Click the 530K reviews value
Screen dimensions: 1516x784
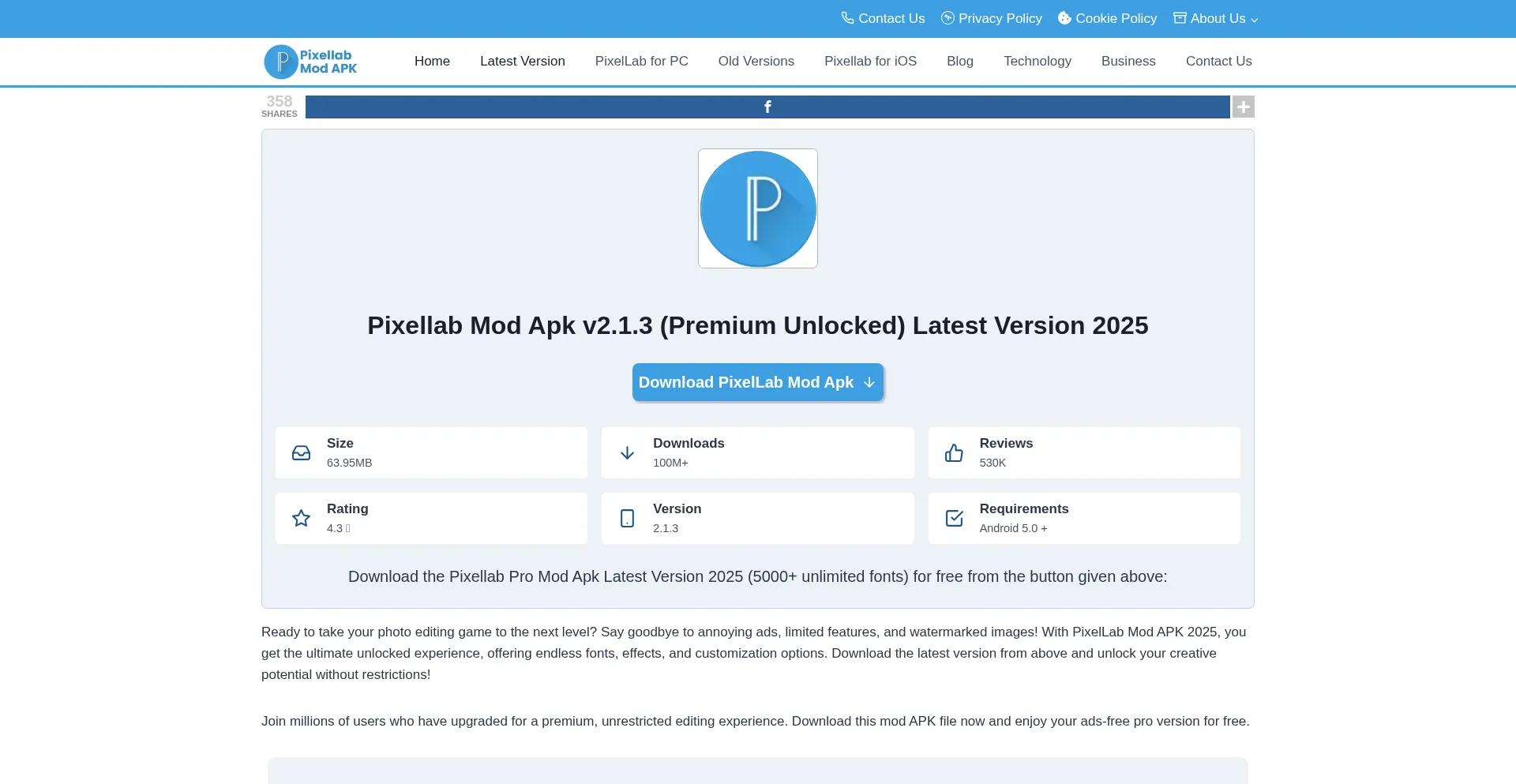(x=993, y=463)
